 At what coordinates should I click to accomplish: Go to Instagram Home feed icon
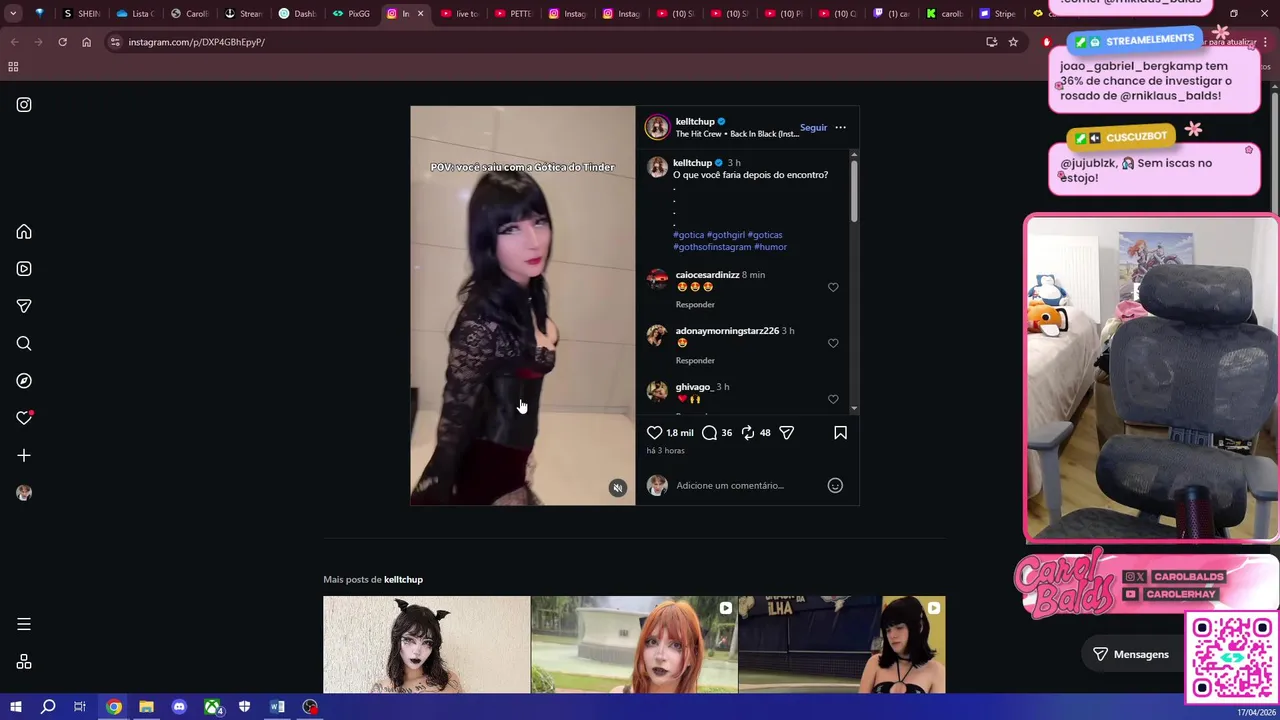click(x=24, y=232)
